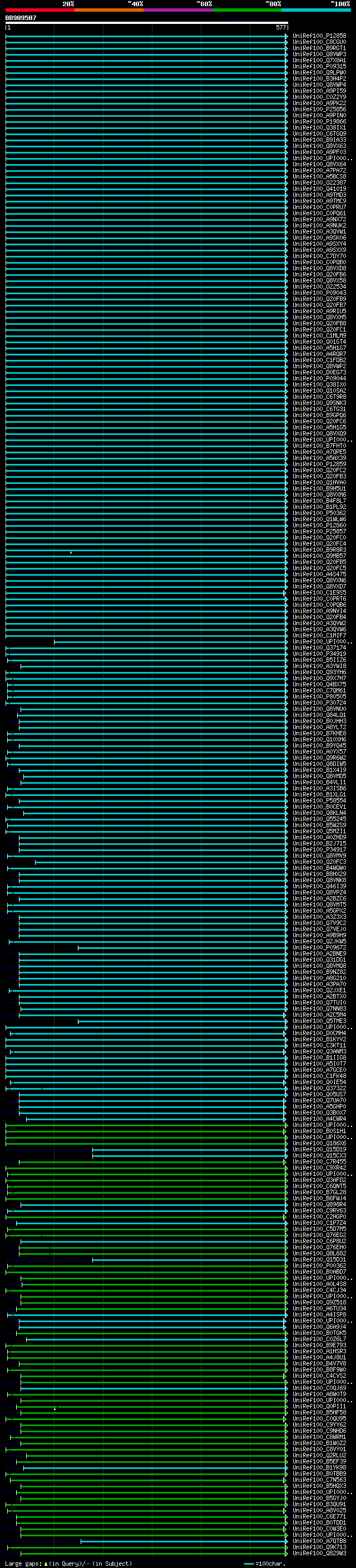
Task: Open hit UniRef100_P19866
Action: 319,122
